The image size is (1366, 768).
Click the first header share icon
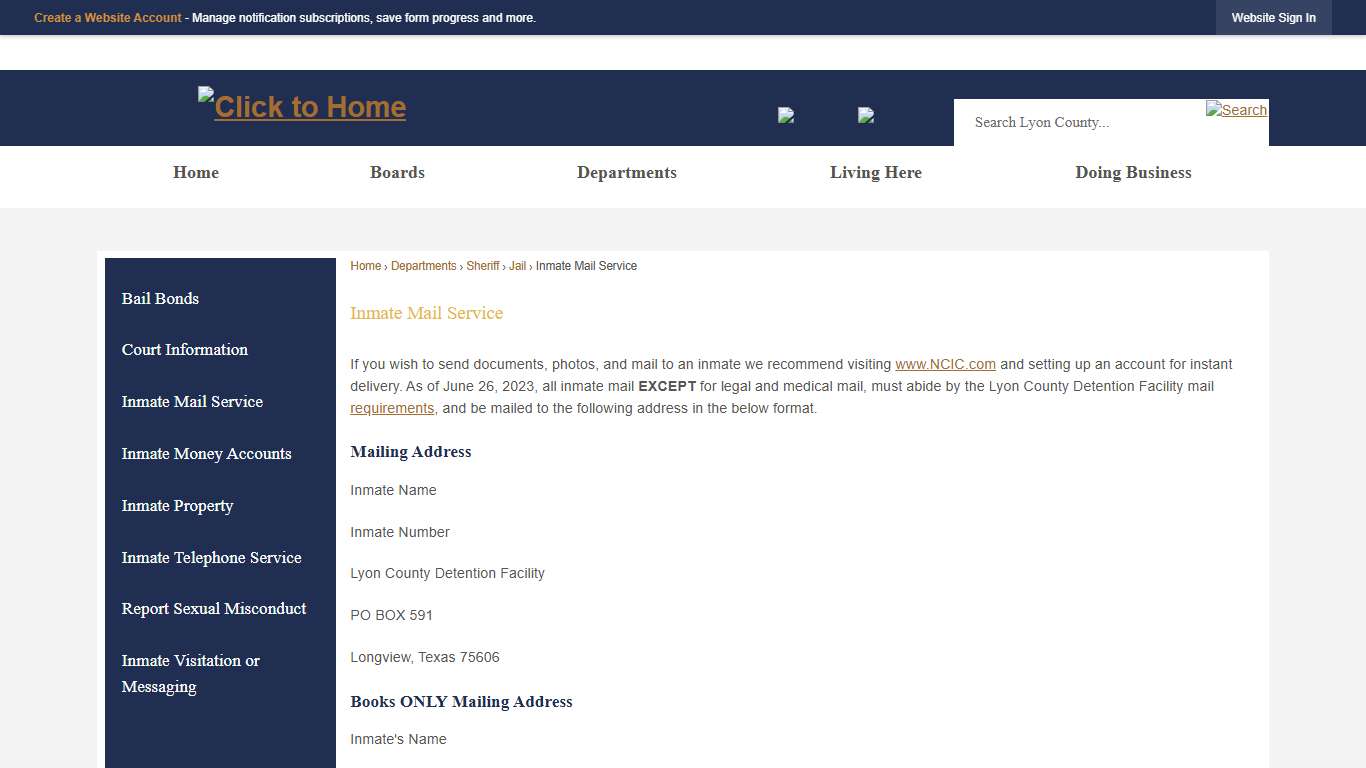pos(786,114)
